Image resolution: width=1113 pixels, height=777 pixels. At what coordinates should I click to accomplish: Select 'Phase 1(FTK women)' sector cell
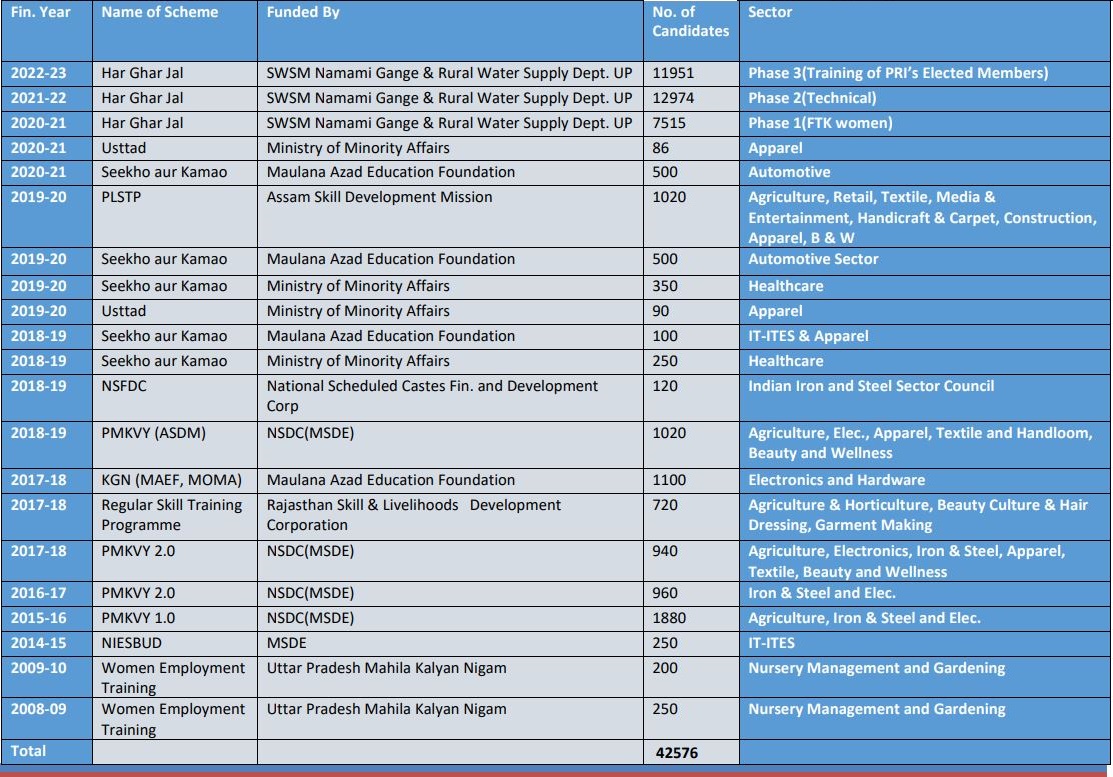820,123
